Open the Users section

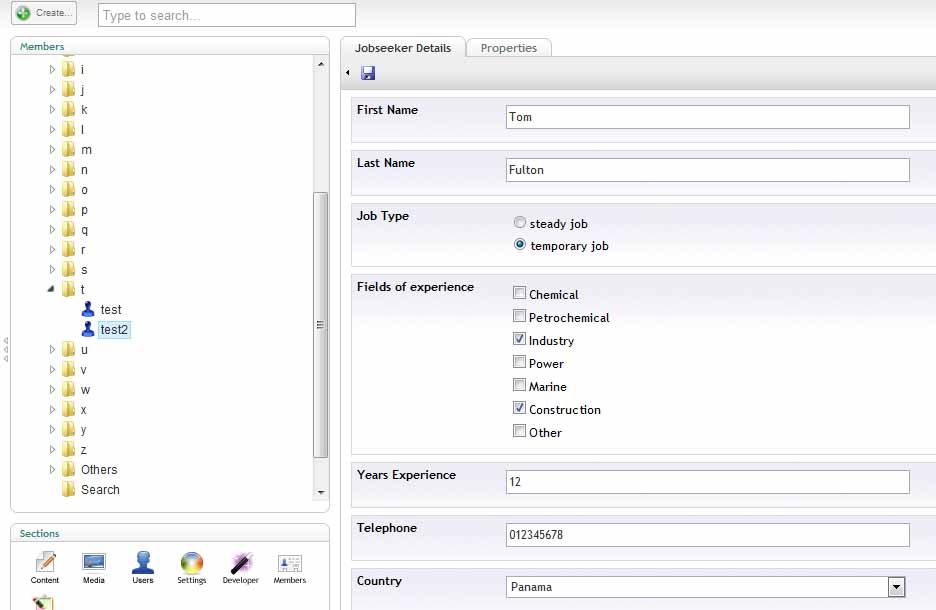[x=143, y=567]
